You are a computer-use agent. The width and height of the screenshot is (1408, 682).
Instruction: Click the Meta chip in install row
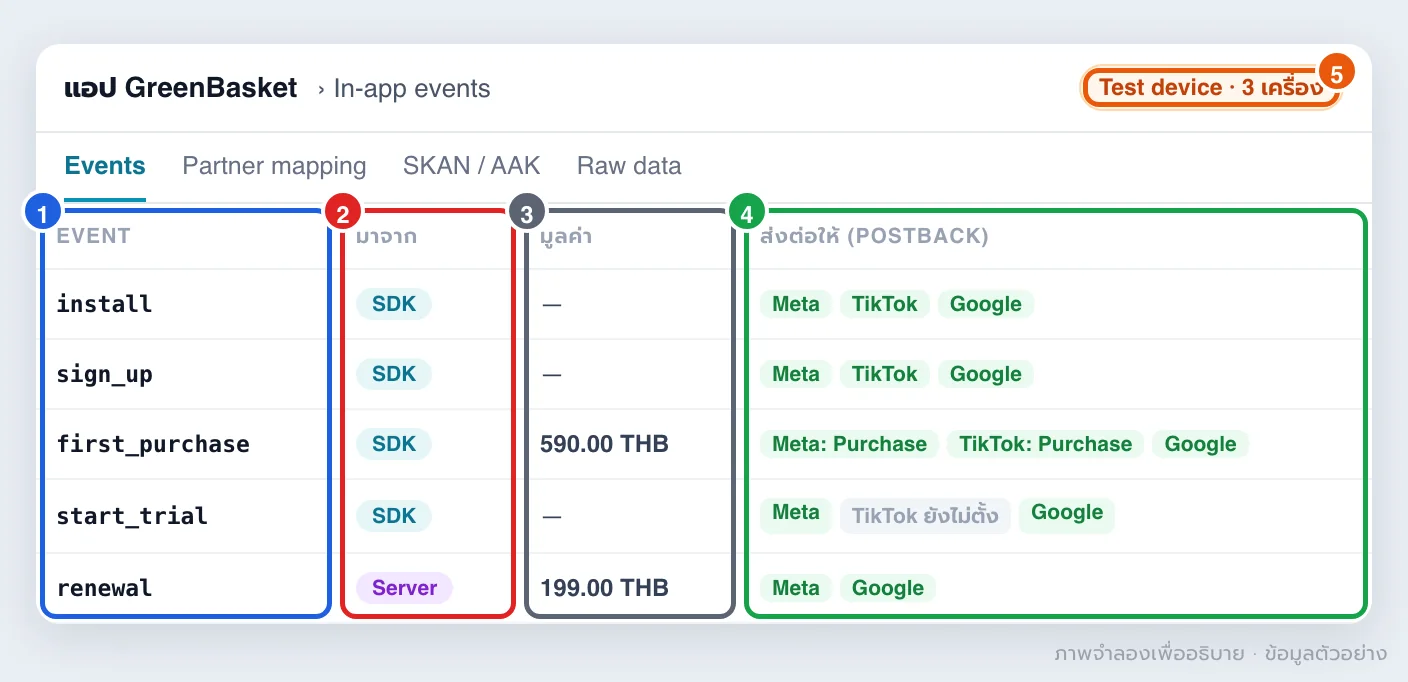pyautogui.click(x=796, y=304)
